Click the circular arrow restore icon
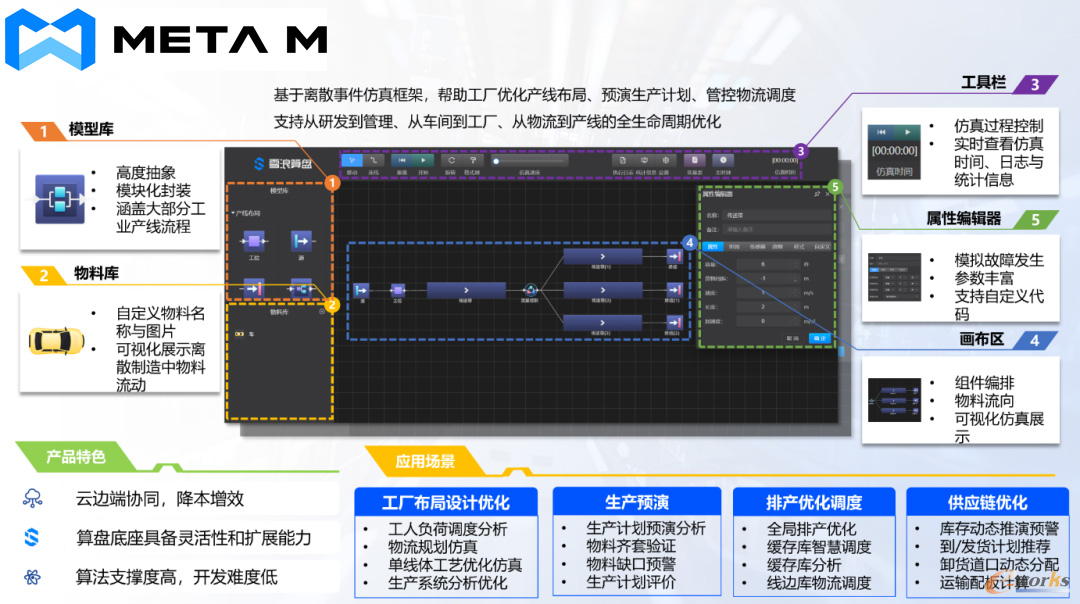The image size is (1080, 604). coord(451,160)
